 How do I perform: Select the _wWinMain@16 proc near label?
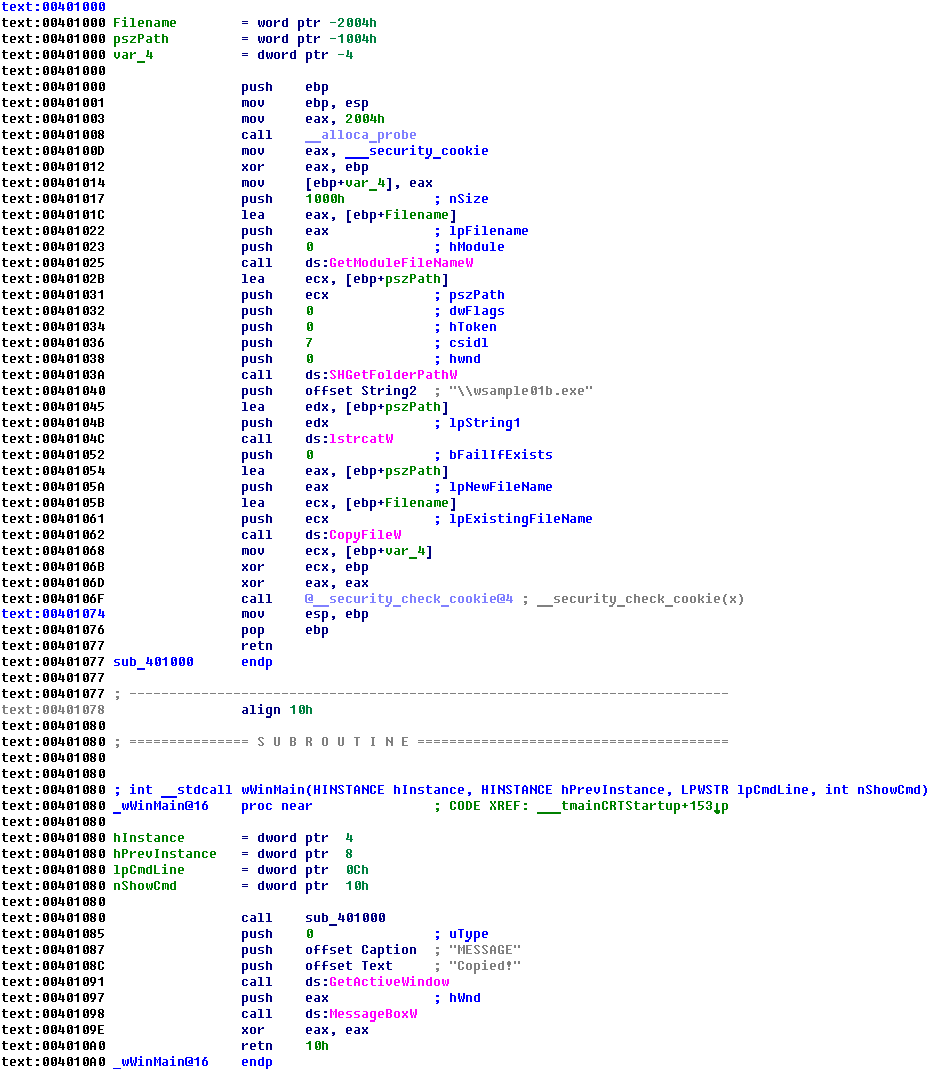click(x=160, y=806)
